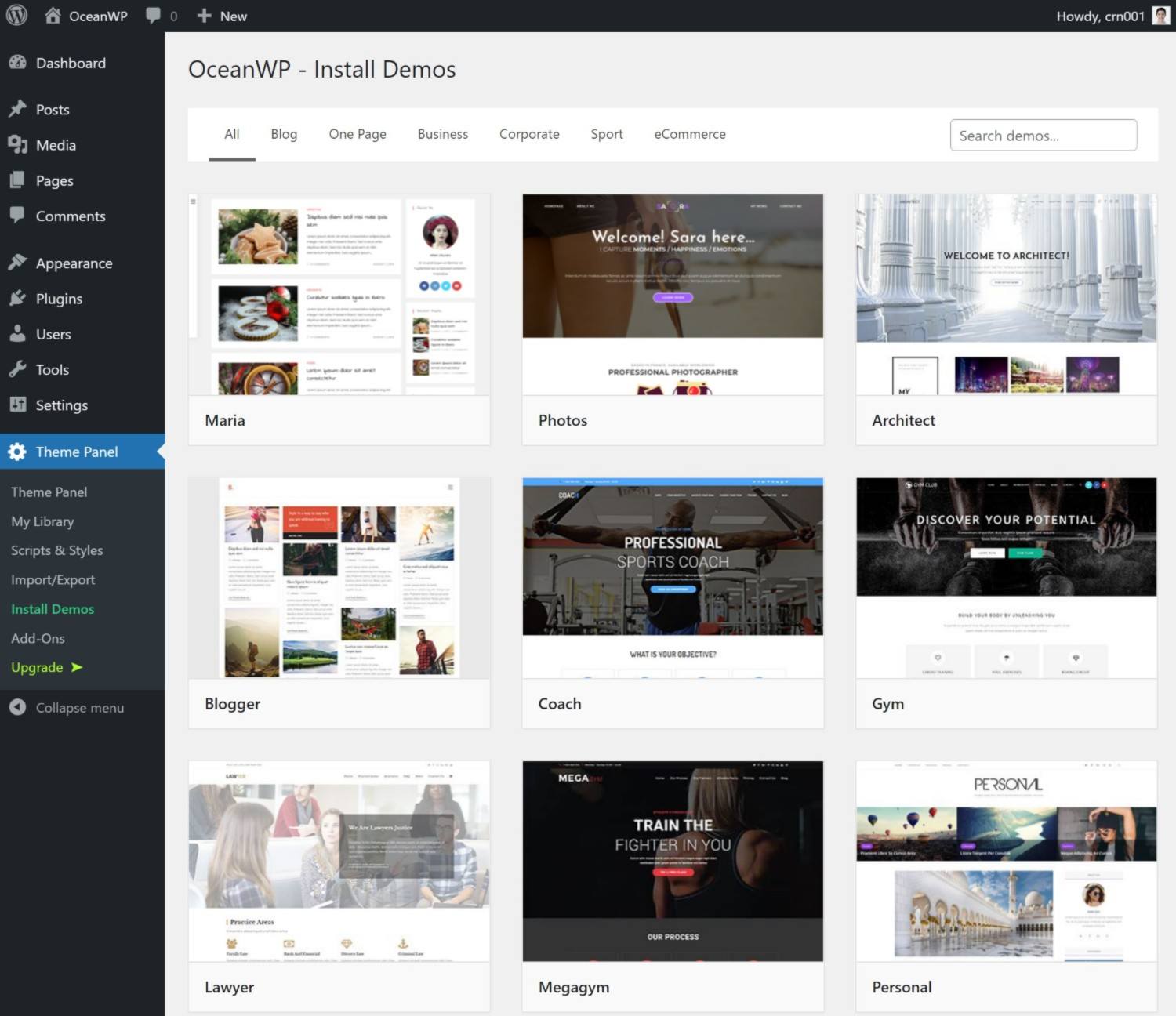Go to Plugins in sidebar
The width and height of the screenshot is (1176, 1016).
coord(59,299)
